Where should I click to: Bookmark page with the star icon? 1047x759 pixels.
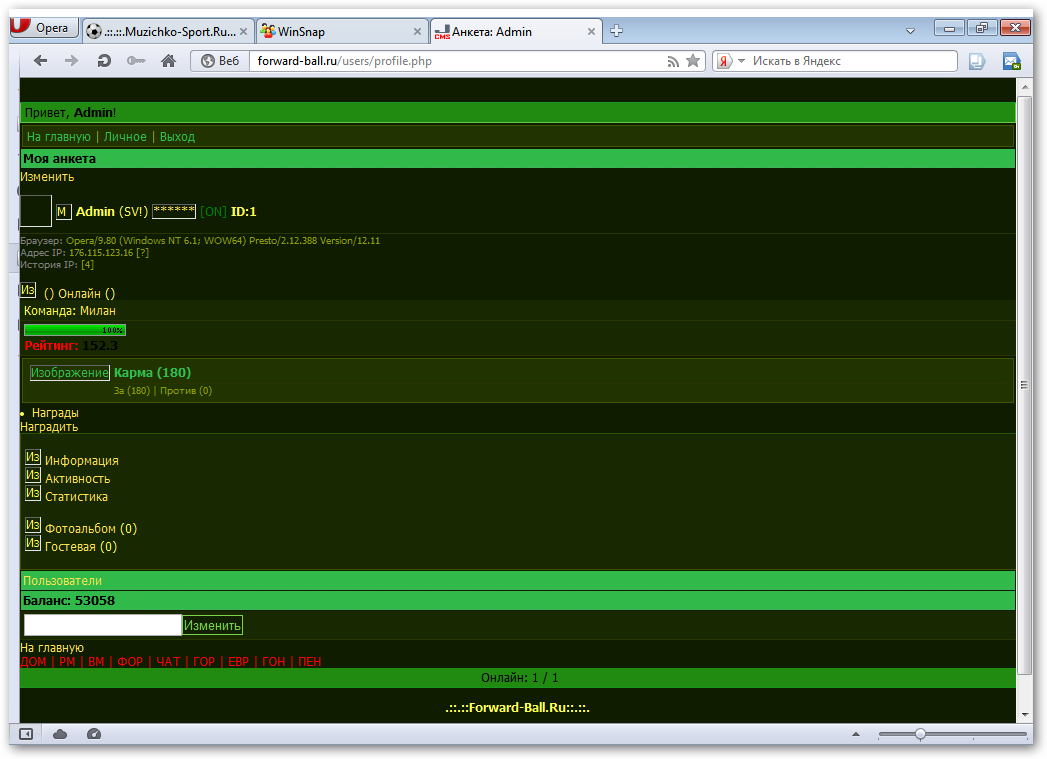point(693,61)
